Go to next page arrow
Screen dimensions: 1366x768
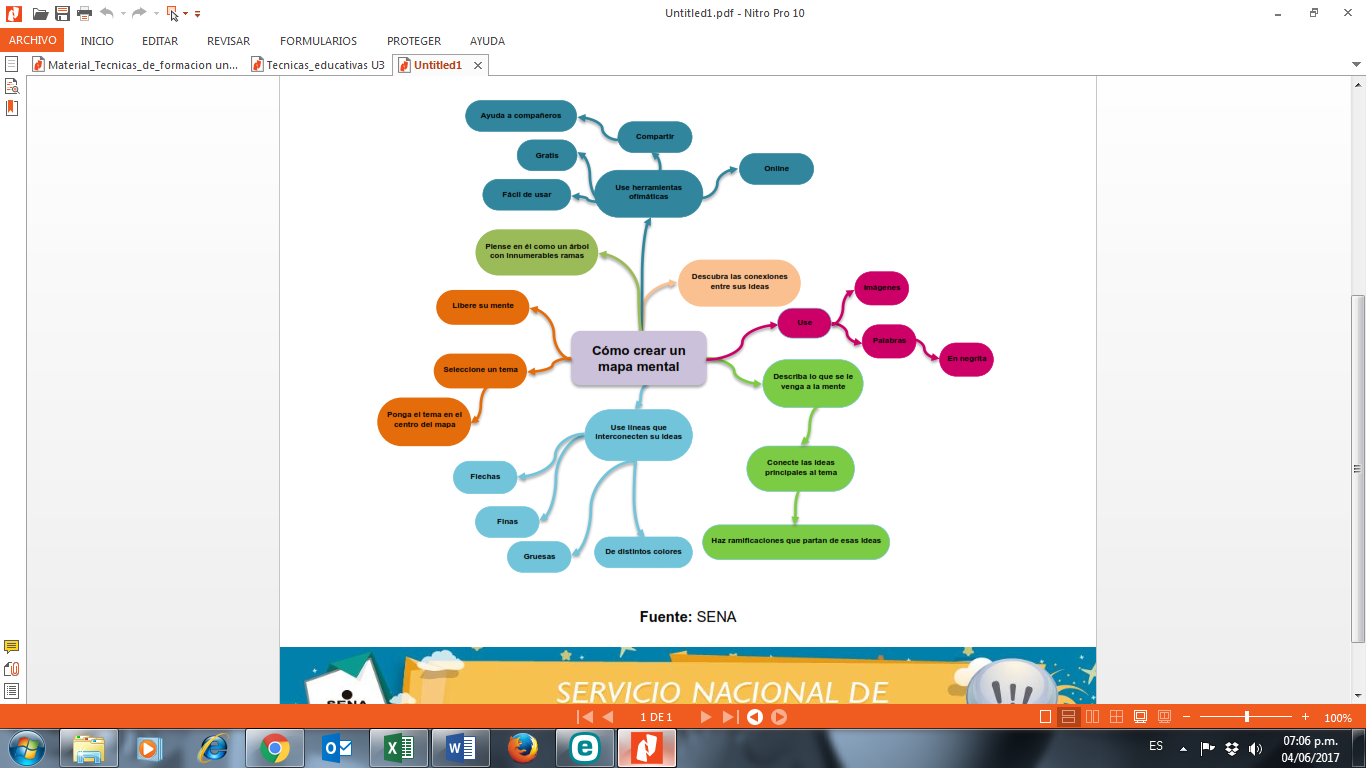(706, 717)
